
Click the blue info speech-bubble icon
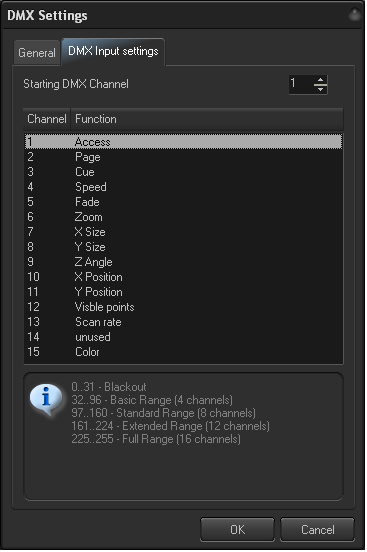pos(46,399)
